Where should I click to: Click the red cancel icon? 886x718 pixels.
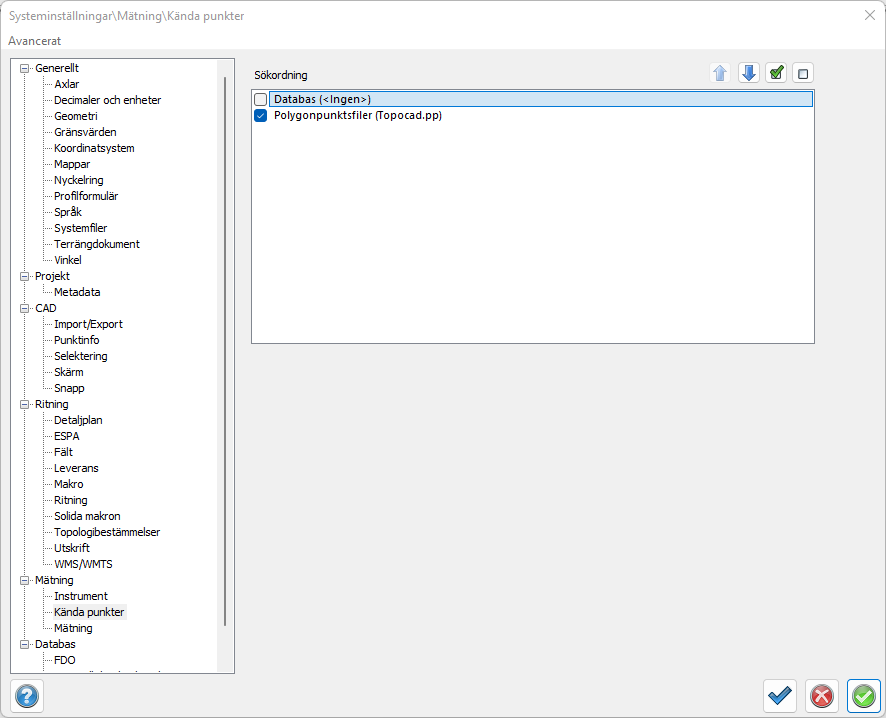coord(821,695)
